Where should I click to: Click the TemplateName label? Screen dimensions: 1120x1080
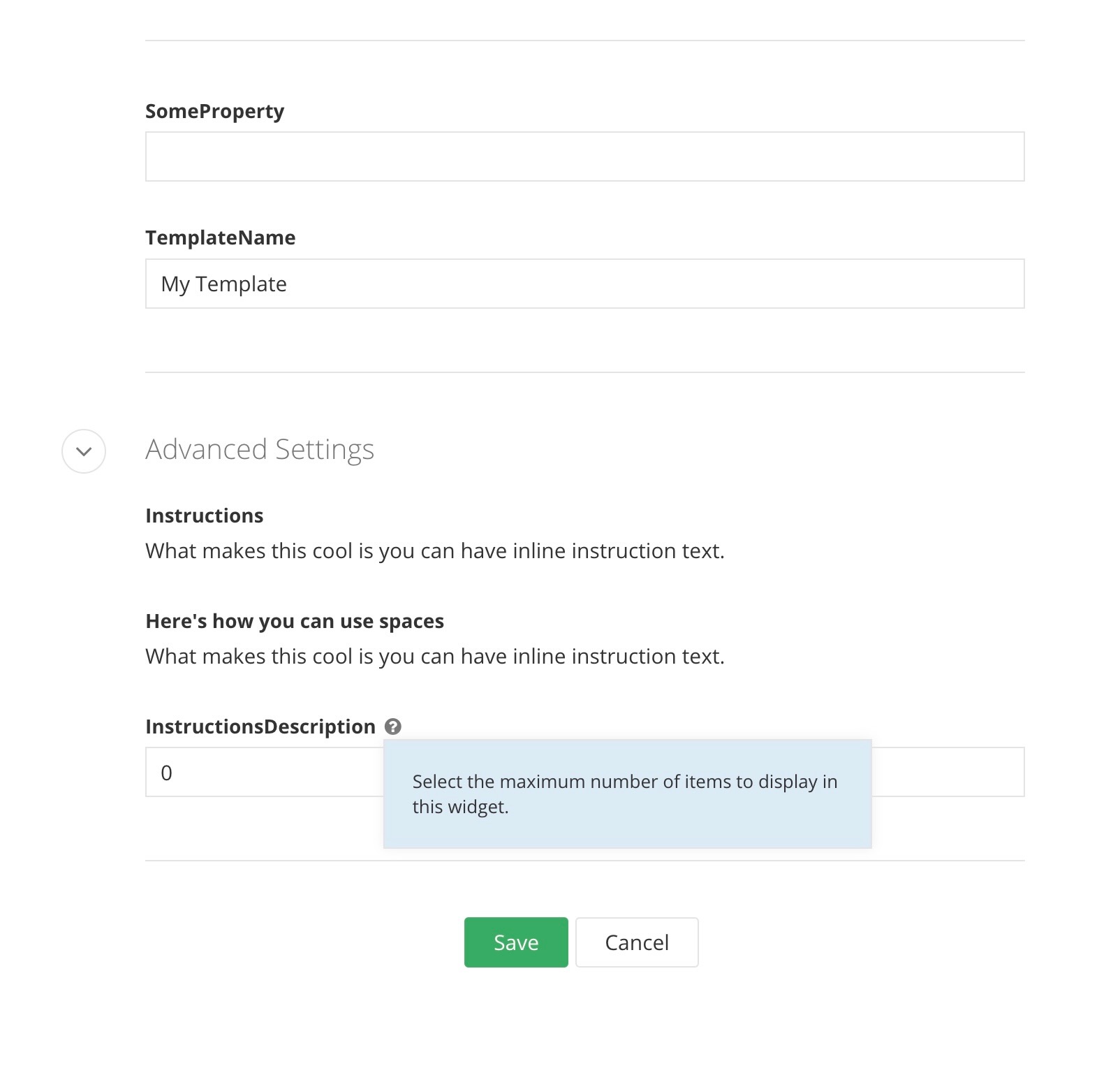point(220,238)
